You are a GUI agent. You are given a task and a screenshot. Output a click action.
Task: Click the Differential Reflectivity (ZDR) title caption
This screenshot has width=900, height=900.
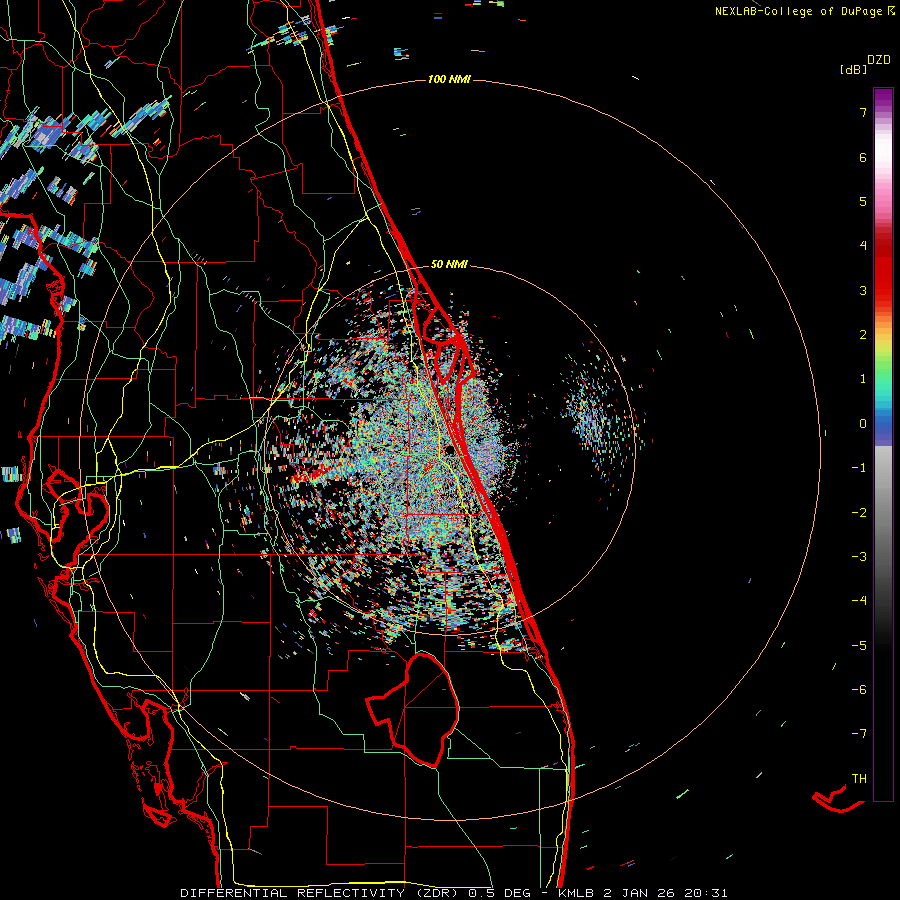click(320, 893)
